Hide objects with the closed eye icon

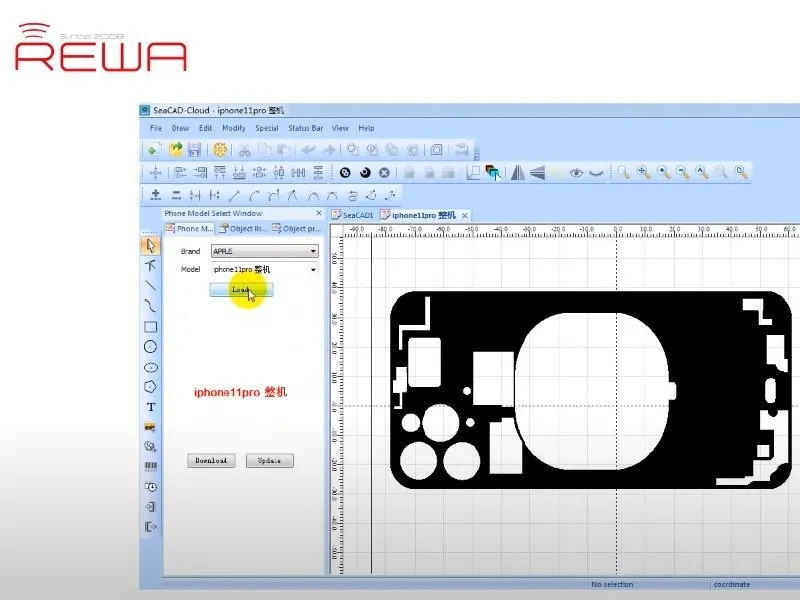[x=596, y=173]
